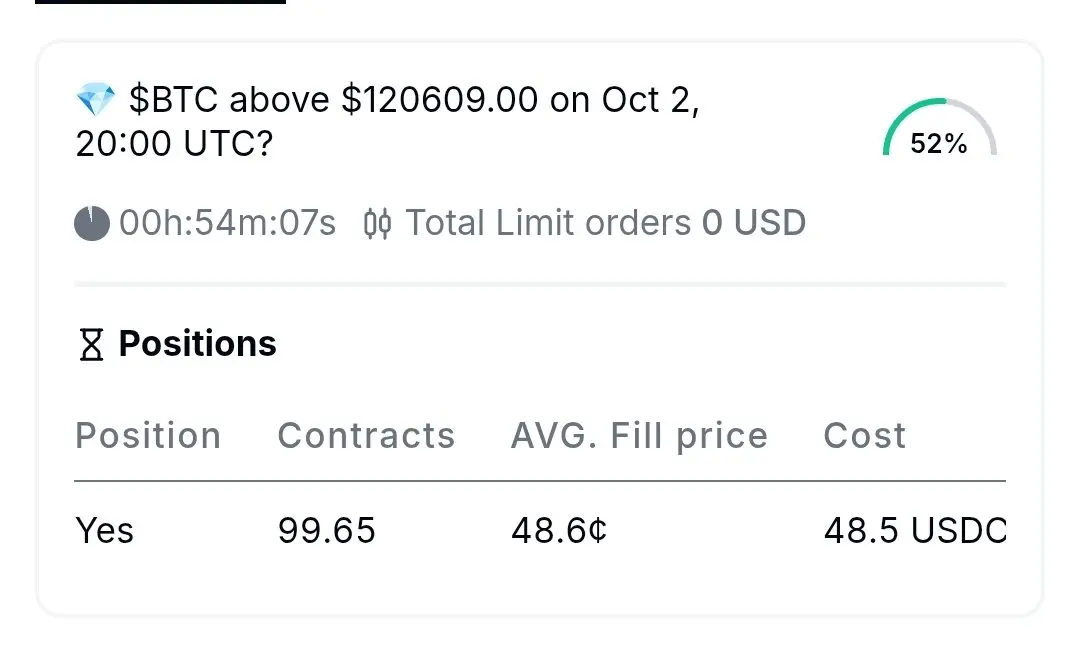Click the Total Limit orders label
The height and width of the screenshot is (659, 1080).
pyautogui.click(x=548, y=223)
